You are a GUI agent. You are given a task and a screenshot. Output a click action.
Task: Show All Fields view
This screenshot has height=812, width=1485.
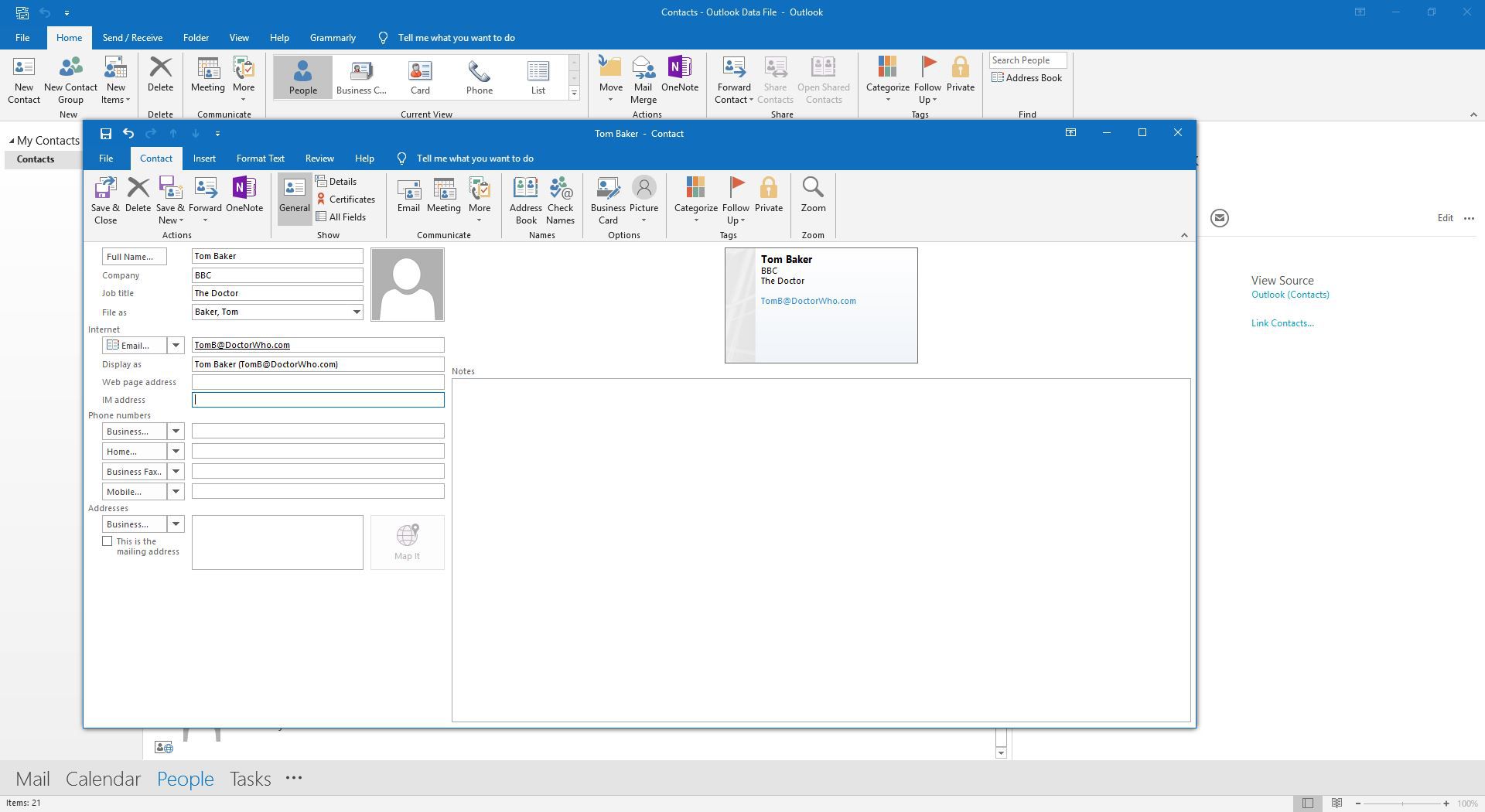pos(341,217)
